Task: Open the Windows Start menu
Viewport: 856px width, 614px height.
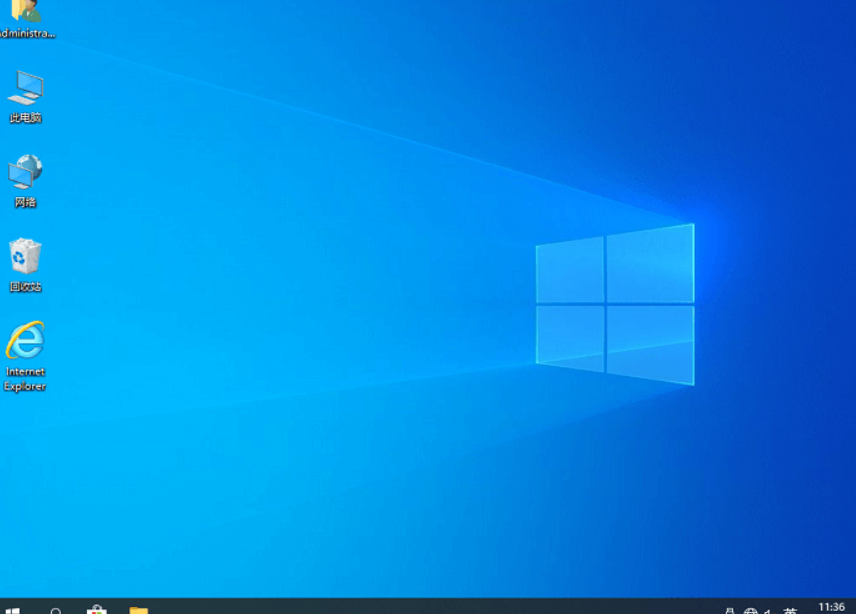Action: point(14,609)
